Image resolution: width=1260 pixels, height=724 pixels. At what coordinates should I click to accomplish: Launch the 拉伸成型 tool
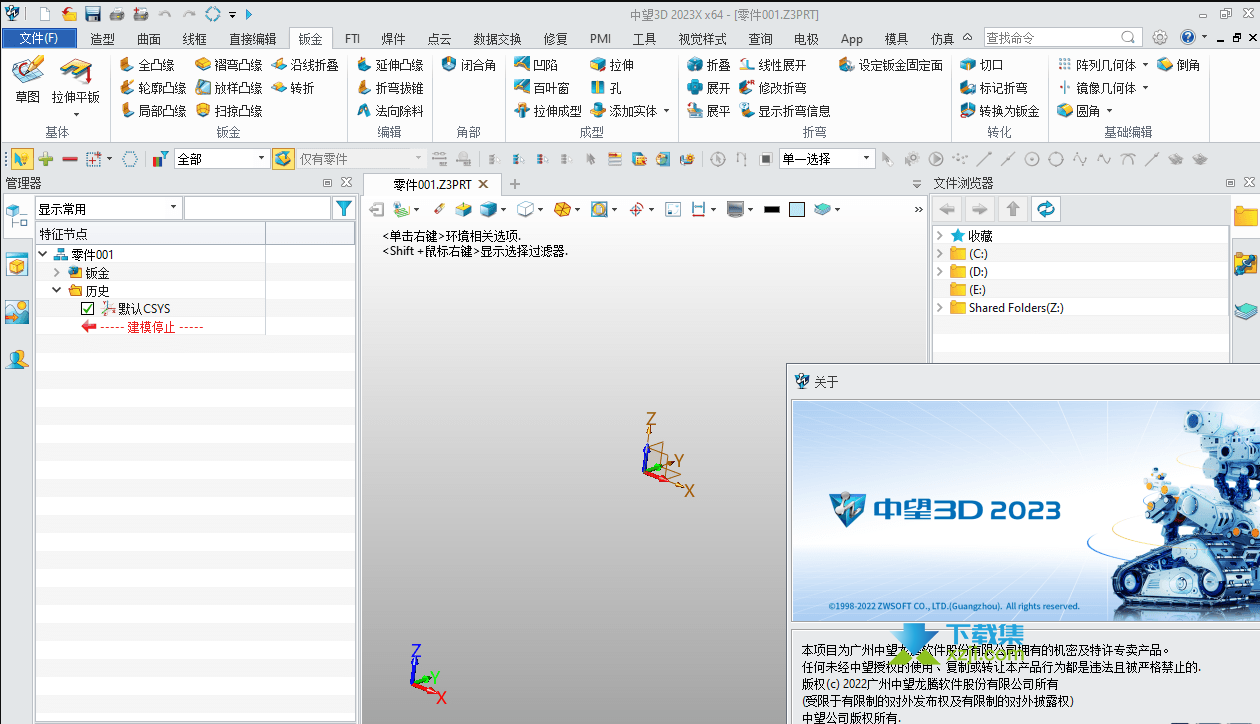click(548, 111)
